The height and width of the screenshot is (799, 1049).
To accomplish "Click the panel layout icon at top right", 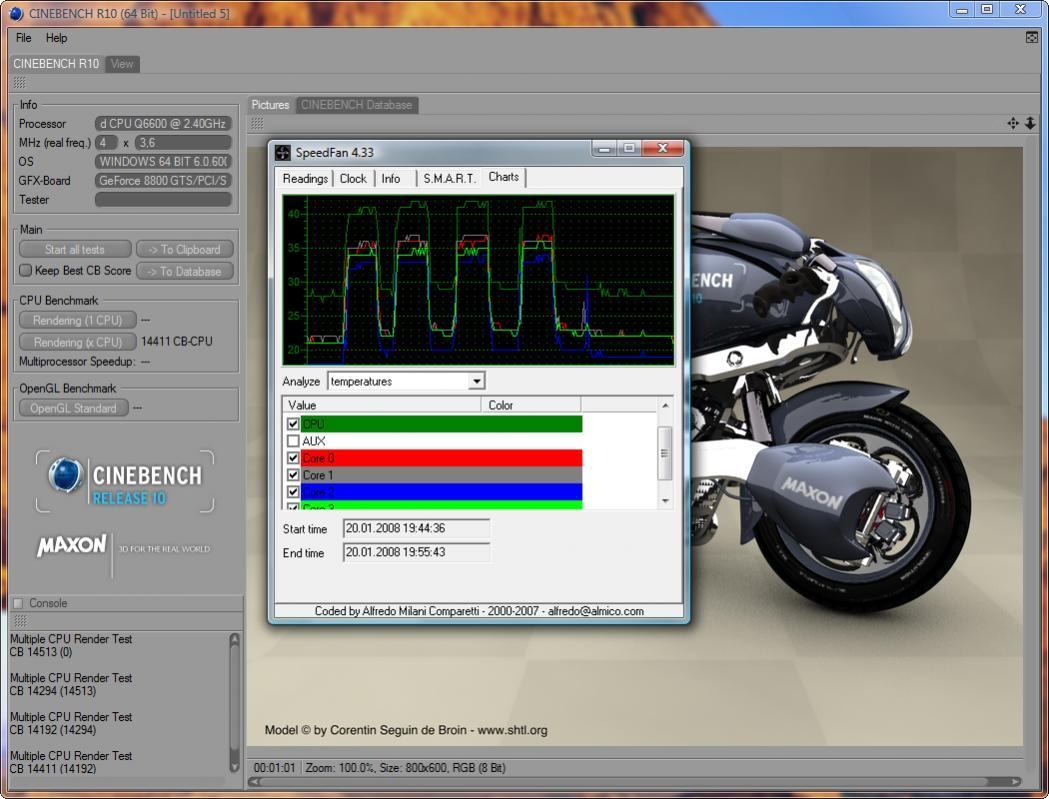I will tap(1032, 37).
